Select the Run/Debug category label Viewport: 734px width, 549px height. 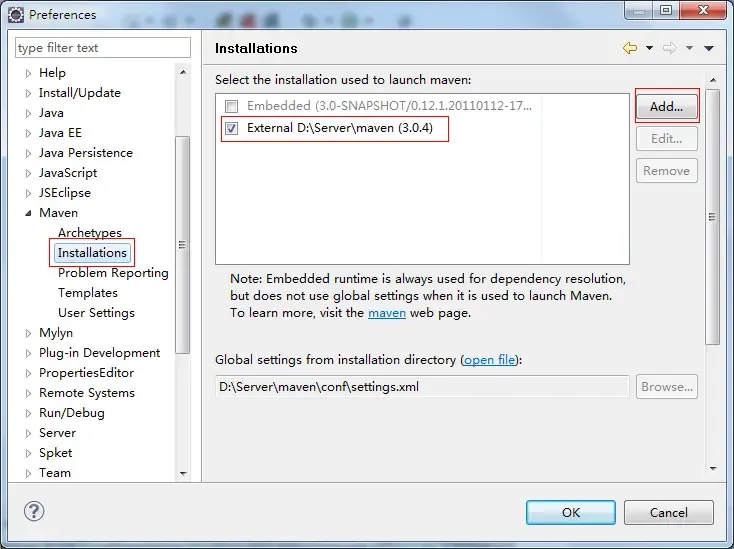pos(72,413)
